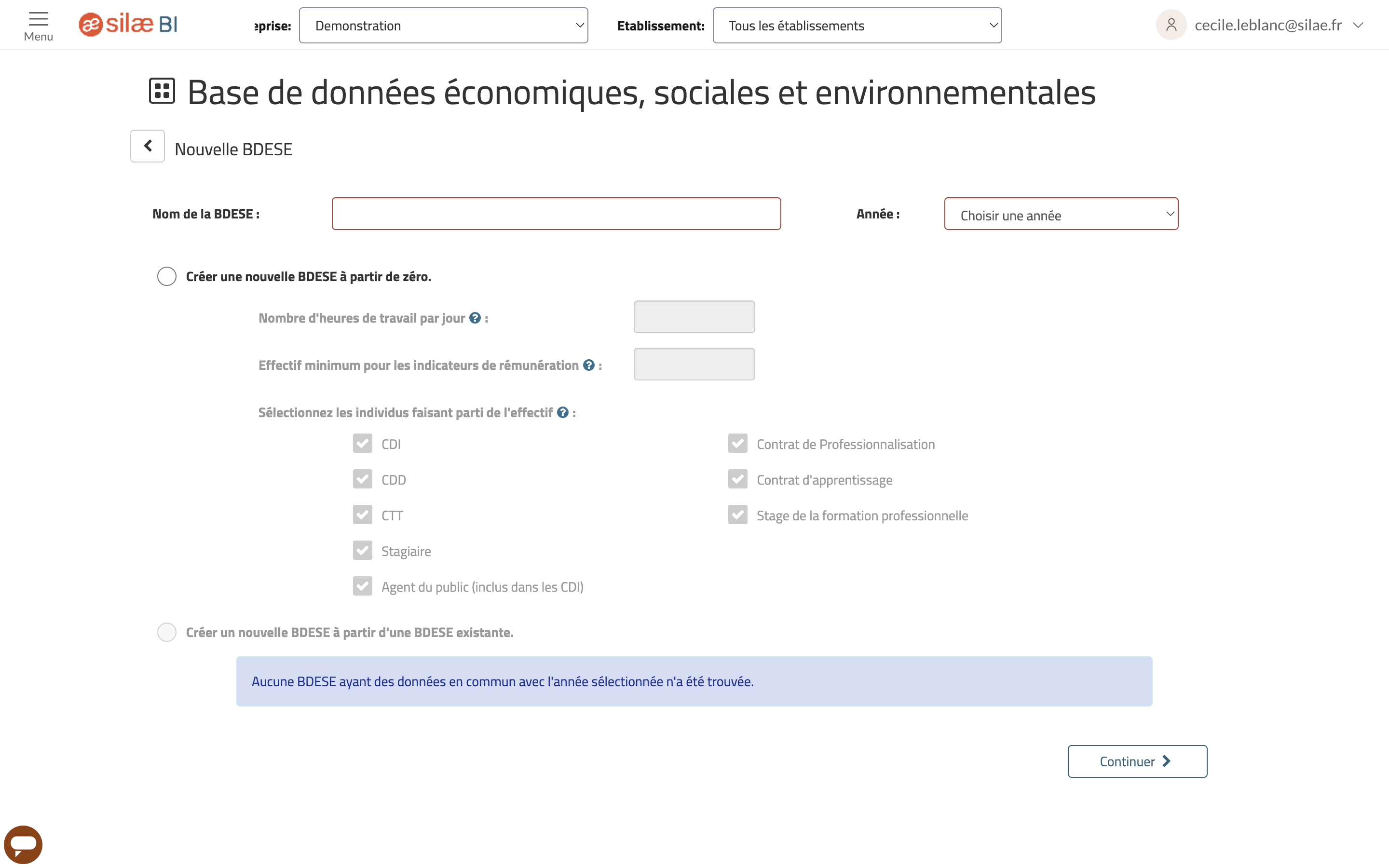Open the Demonstration company dropdown
Viewport: 1389px width, 868px height.
point(443,25)
